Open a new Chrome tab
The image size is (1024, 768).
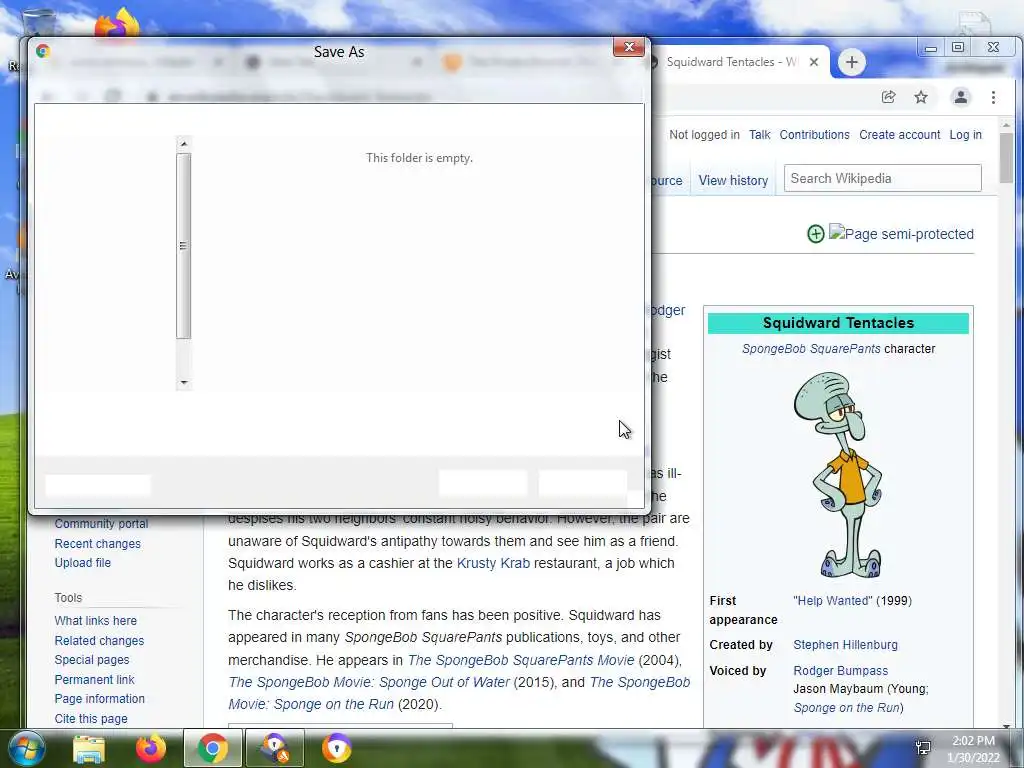[x=851, y=62]
